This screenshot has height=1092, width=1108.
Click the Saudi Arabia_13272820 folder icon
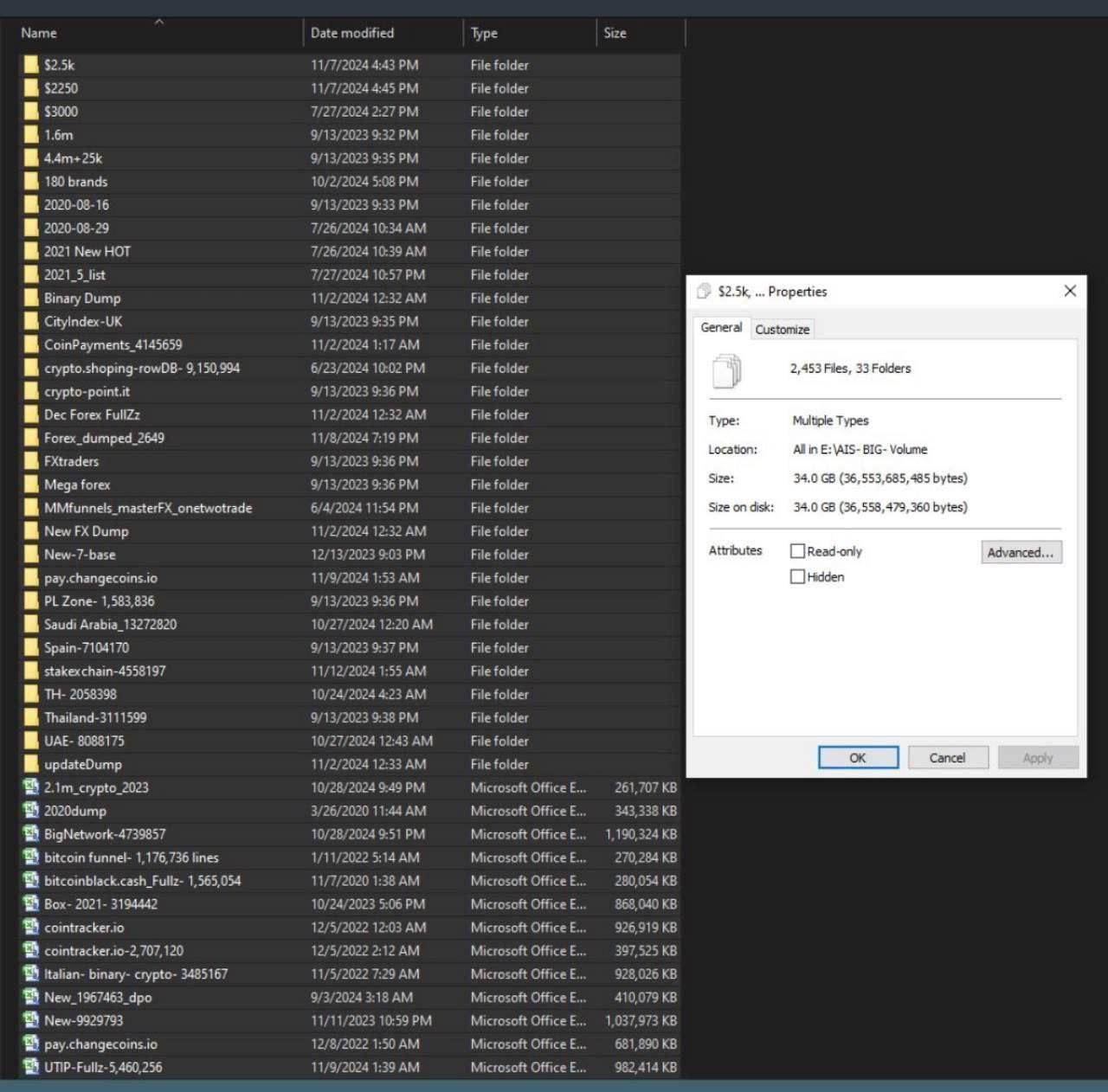point(31,625)
